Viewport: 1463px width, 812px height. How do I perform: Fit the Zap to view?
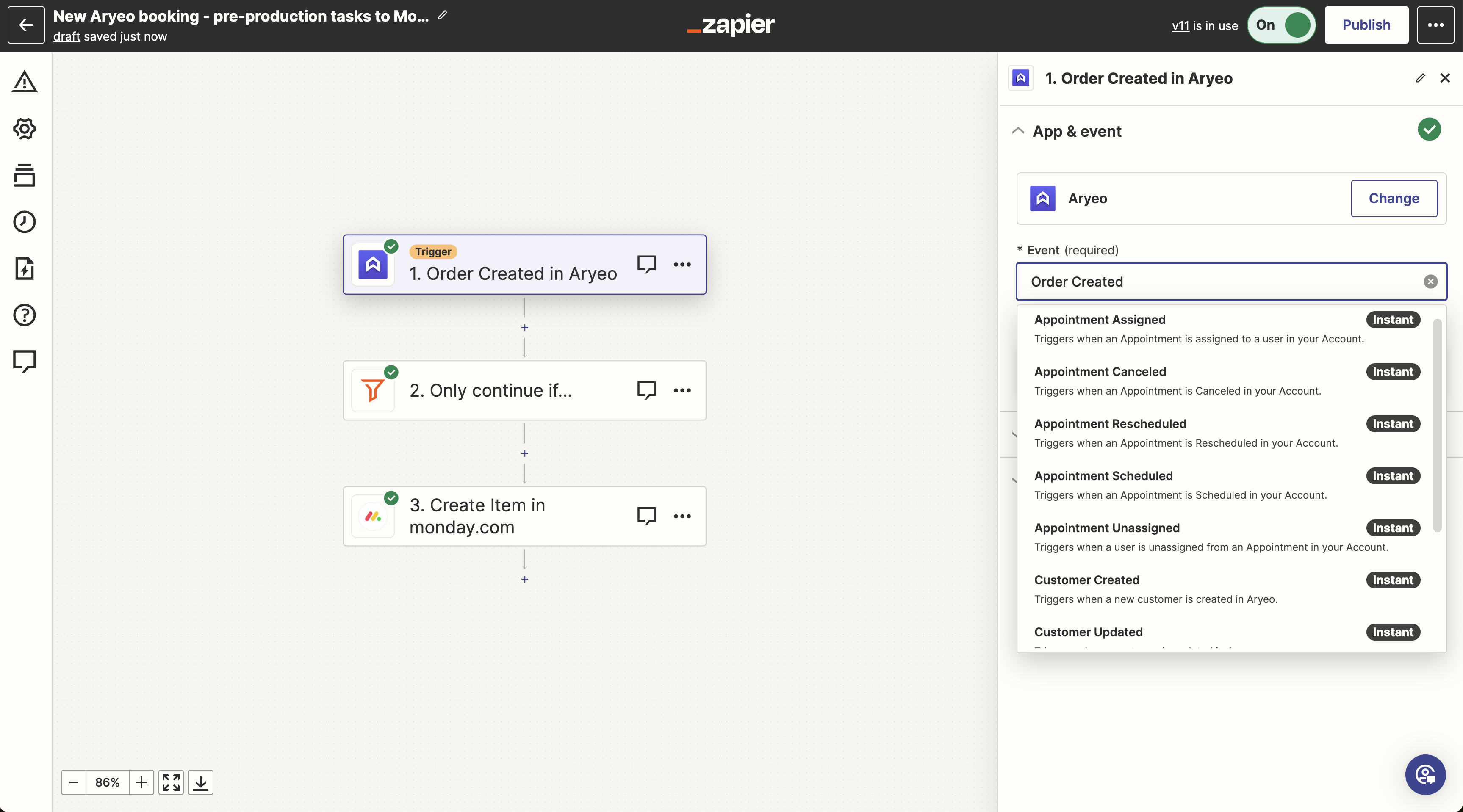pos(171,782)
